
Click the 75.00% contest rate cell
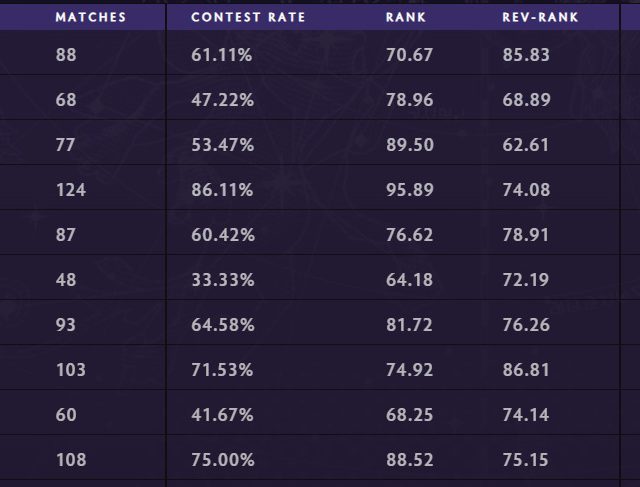tap(222, 460)
